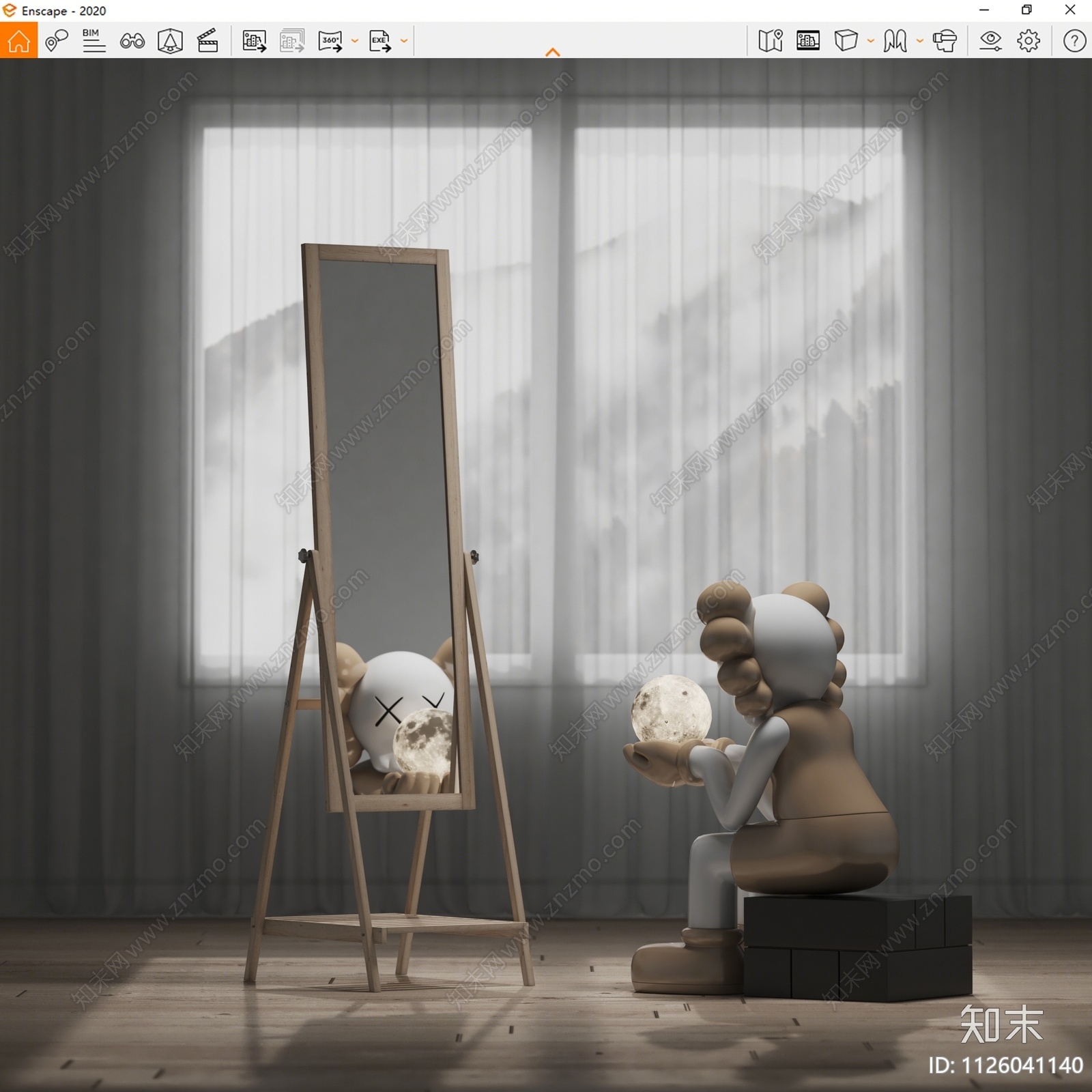Restore down the Enscape window
1092x1092 pixels.
(1026, 10)
